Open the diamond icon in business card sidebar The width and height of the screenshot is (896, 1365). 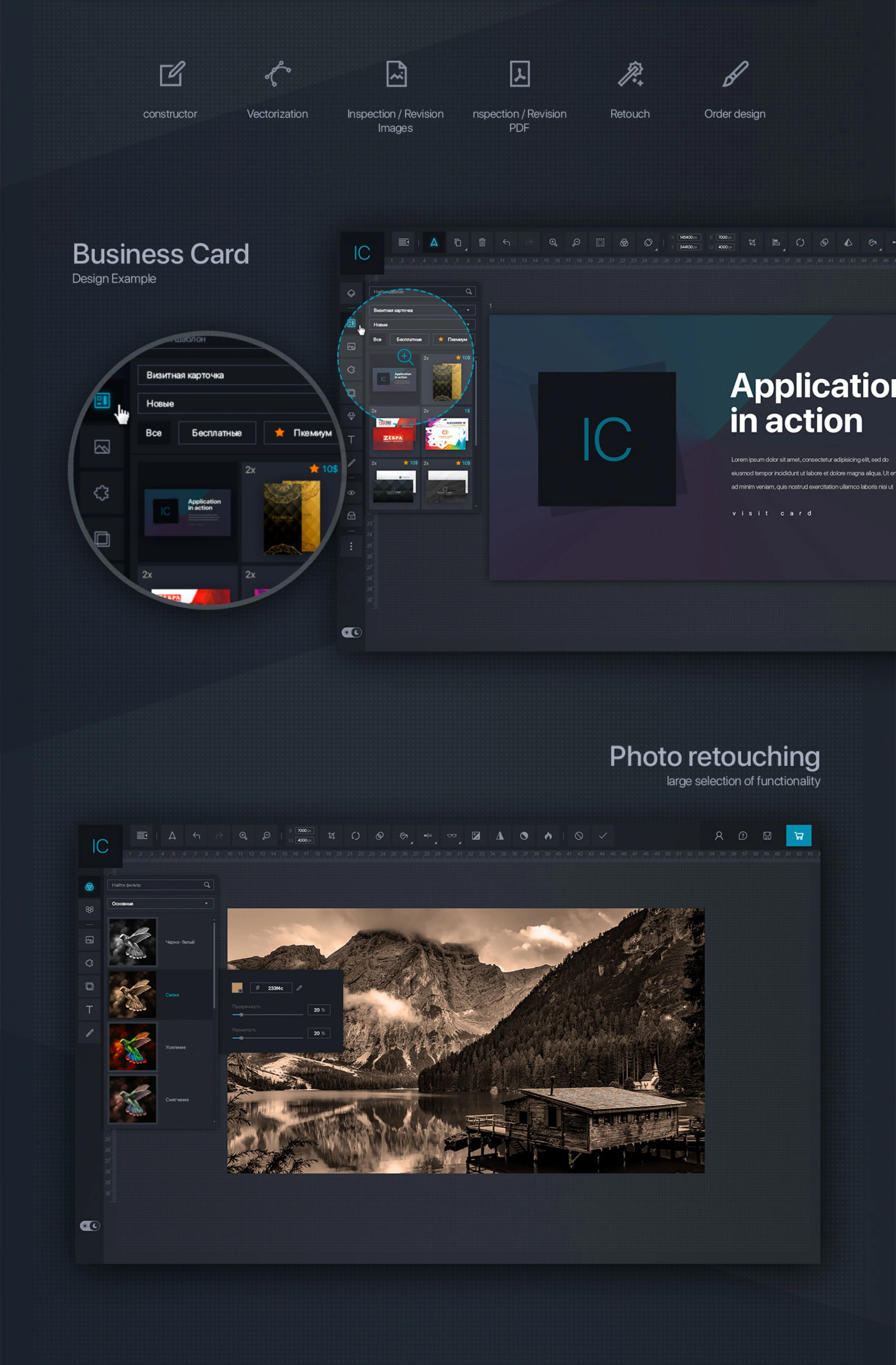351,416
